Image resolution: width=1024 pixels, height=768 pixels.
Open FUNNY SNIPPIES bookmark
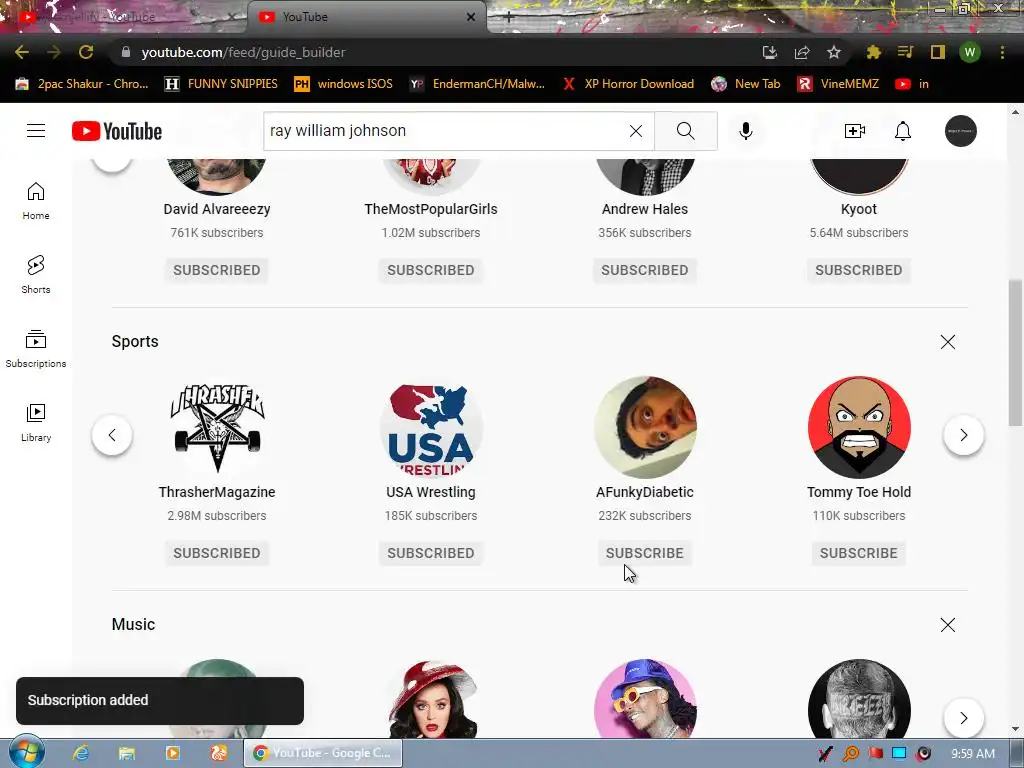[221, 84]
